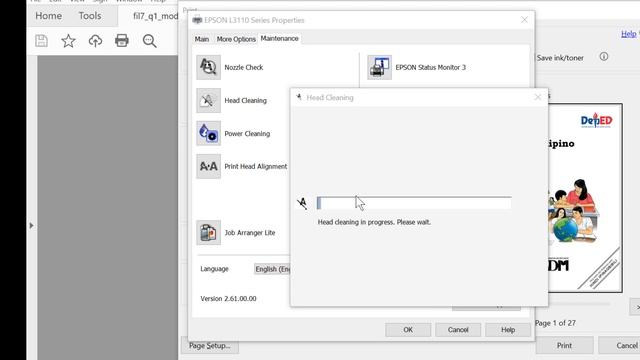Click Cancel in EPSON Properties dialog
Image resolution: width=640 pixels, height=360 pixels.
coord(458,330)
